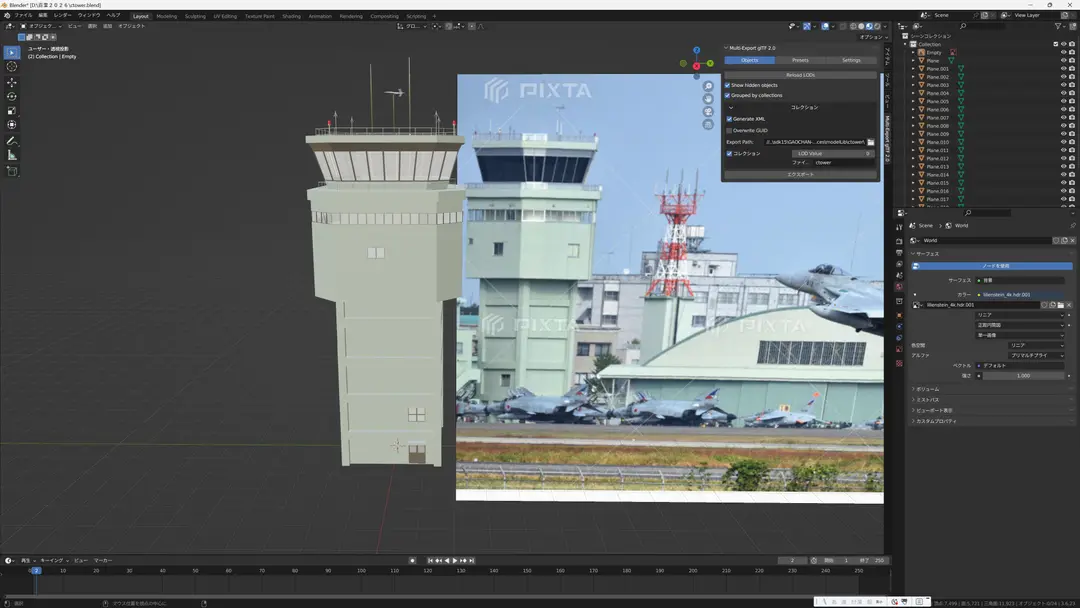Open the プリマルチプライ alpha dropdown
This screenshot has height=608, width=1080.
(x=1037, y=355)
